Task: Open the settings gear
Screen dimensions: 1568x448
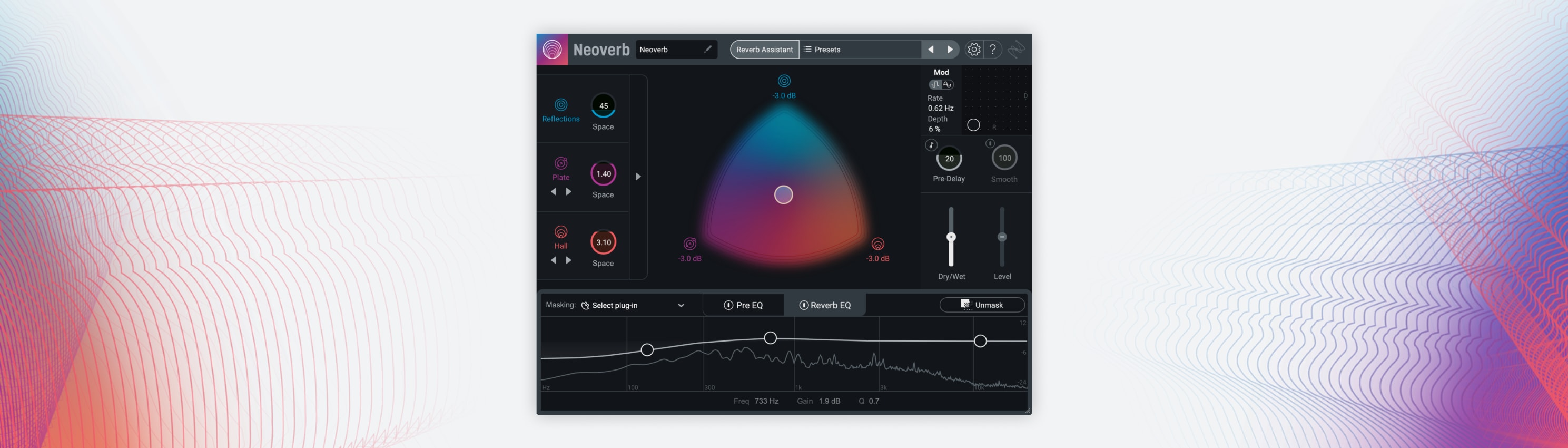Action: (974, 50)
